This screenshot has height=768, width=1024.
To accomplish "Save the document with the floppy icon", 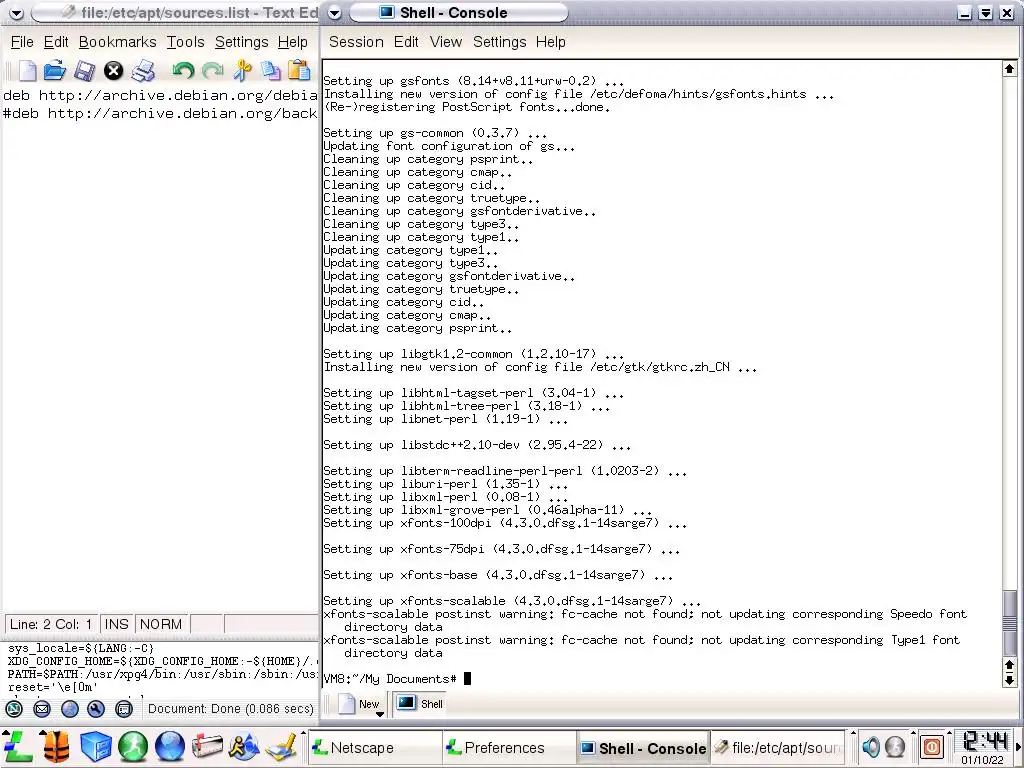I will [84, 71].
